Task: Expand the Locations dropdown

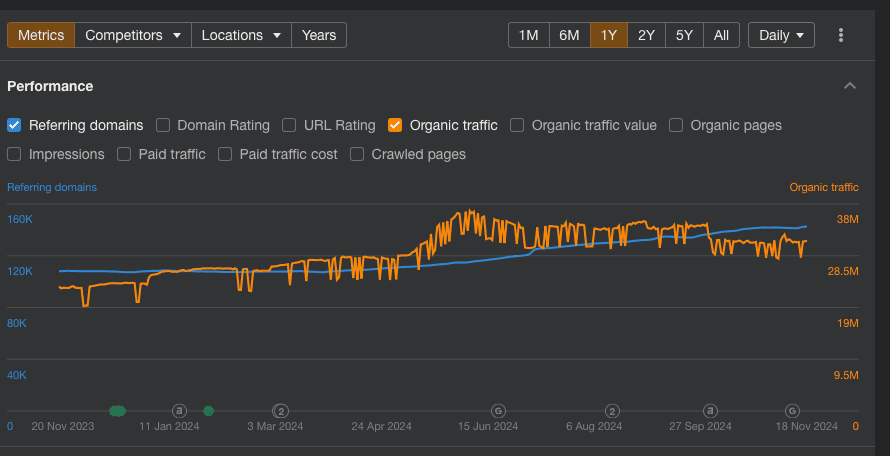Action: point(240,35)
